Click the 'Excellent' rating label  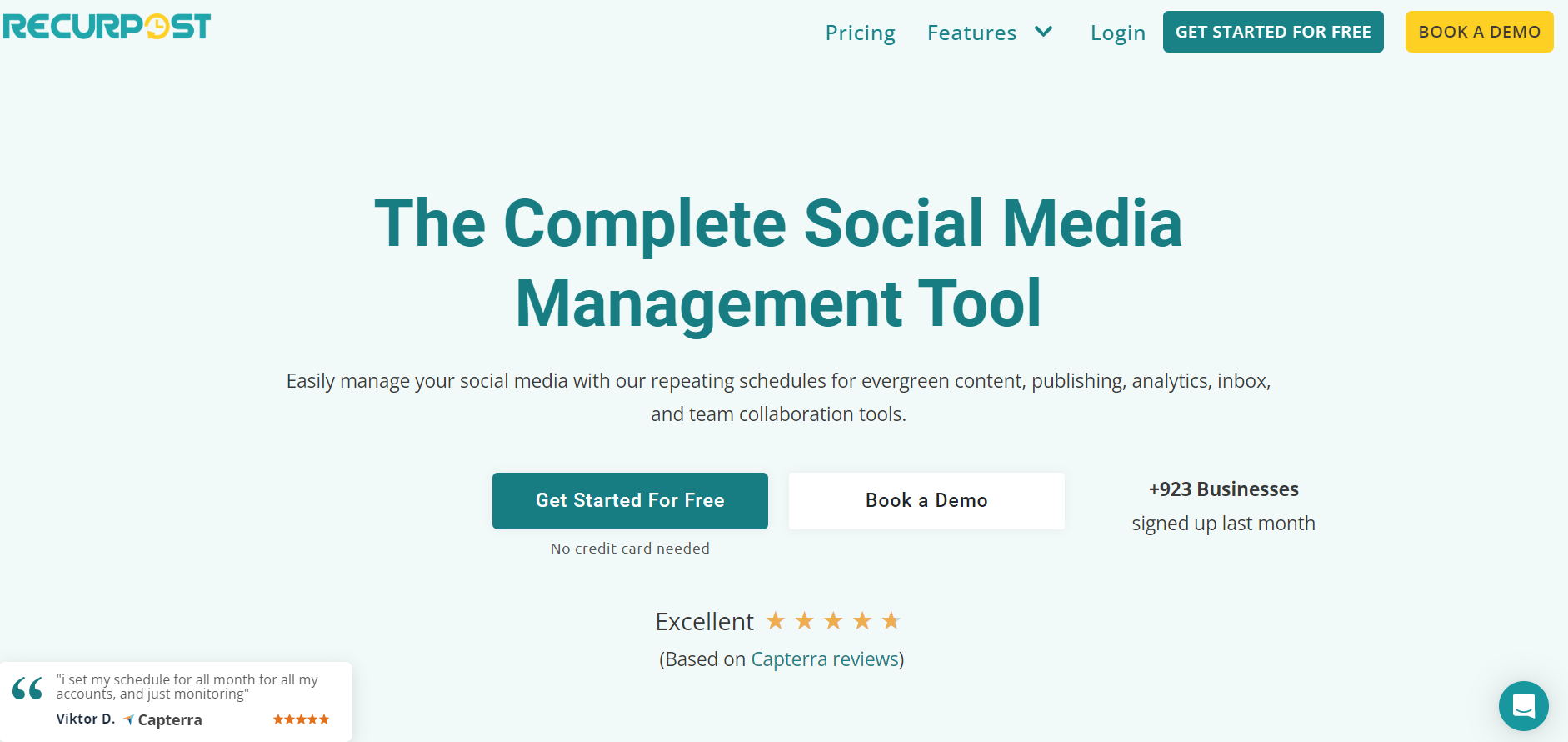coord(704,622)
